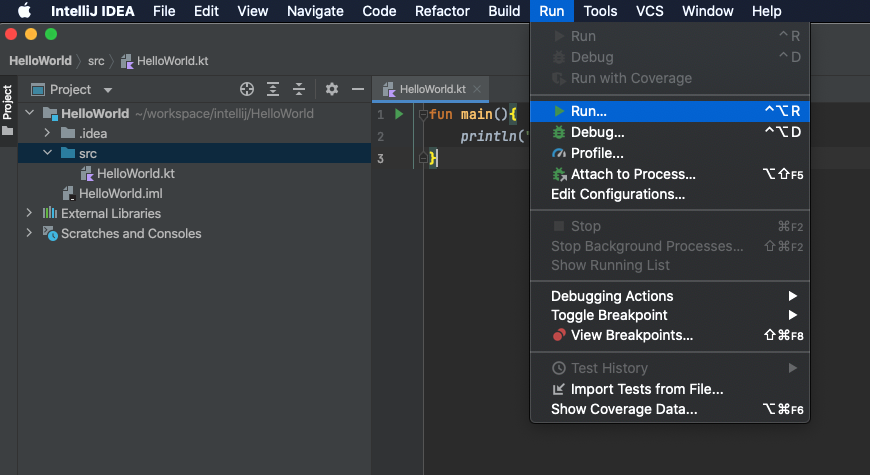Collapse the src folder
The height and width of the screenshot is (475, 870).
coord(47,152)
